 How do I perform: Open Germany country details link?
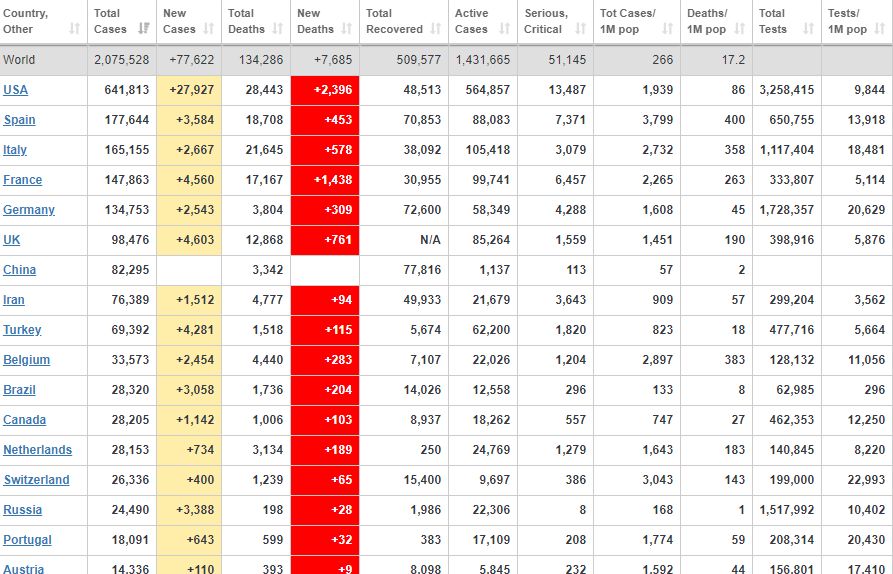click(x=29, y=210)
